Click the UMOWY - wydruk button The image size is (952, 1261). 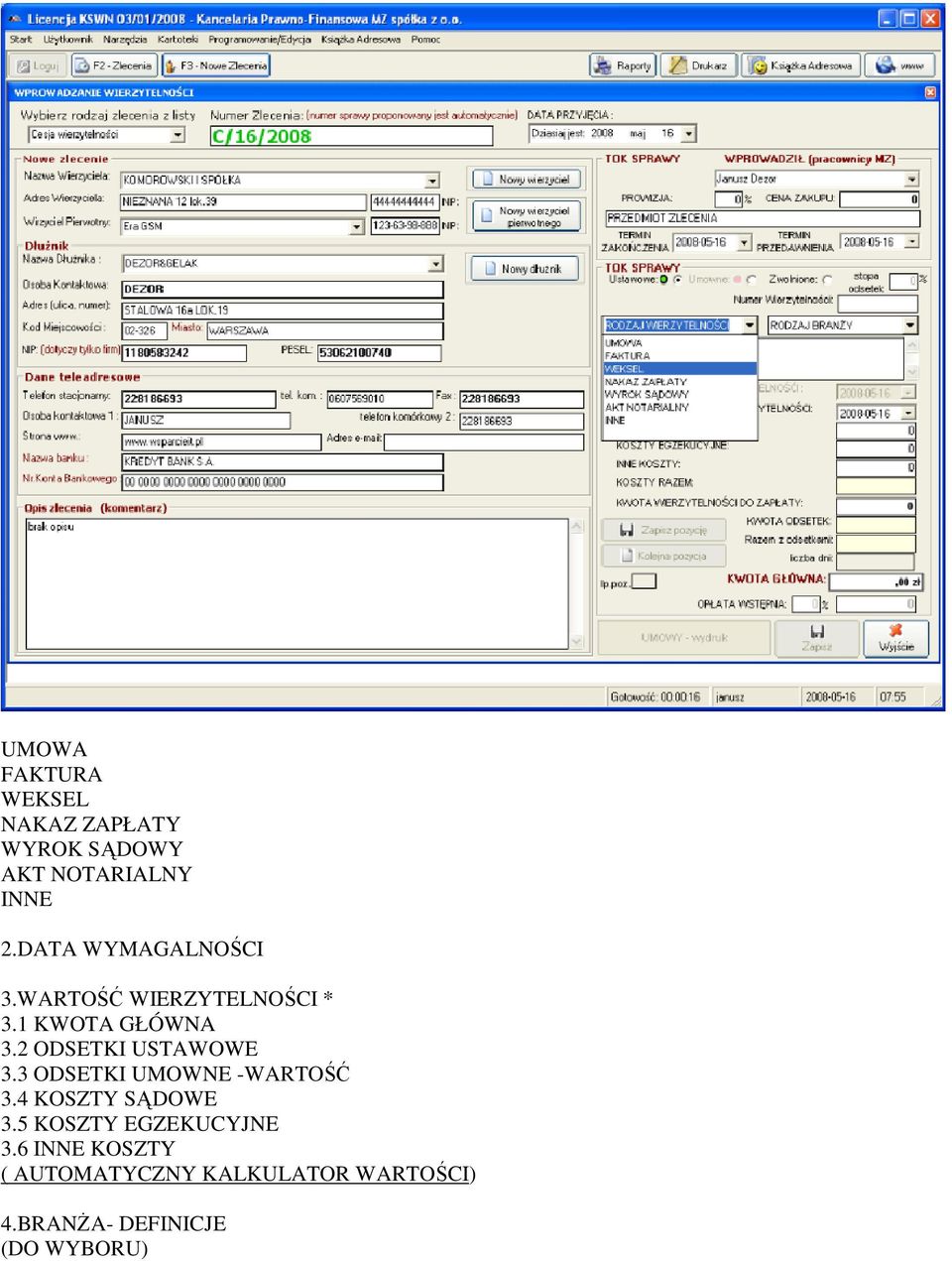pyautogui.click(x=684, y=638)
